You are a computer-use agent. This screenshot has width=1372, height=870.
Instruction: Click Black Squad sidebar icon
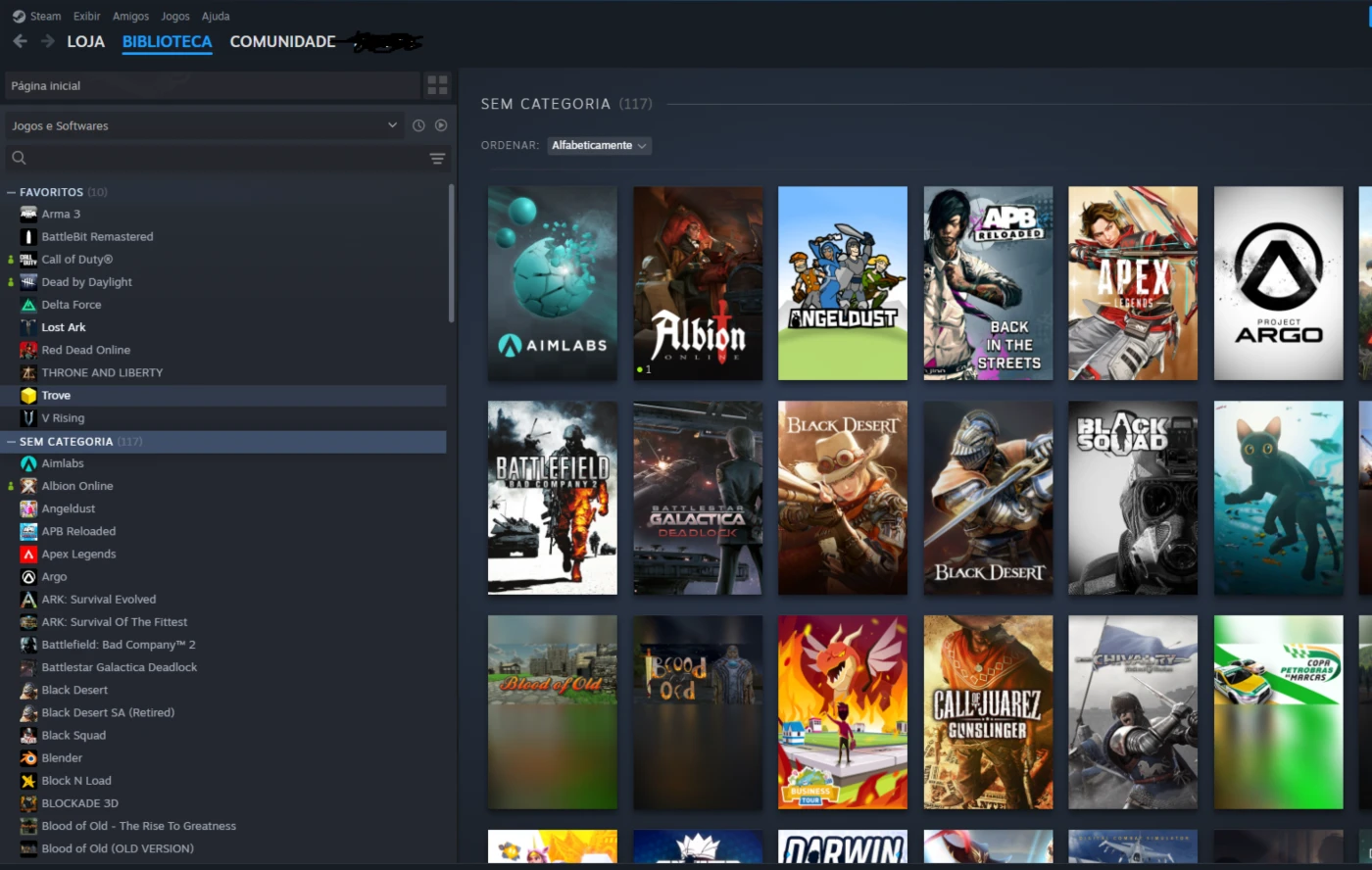click(28, 736)
